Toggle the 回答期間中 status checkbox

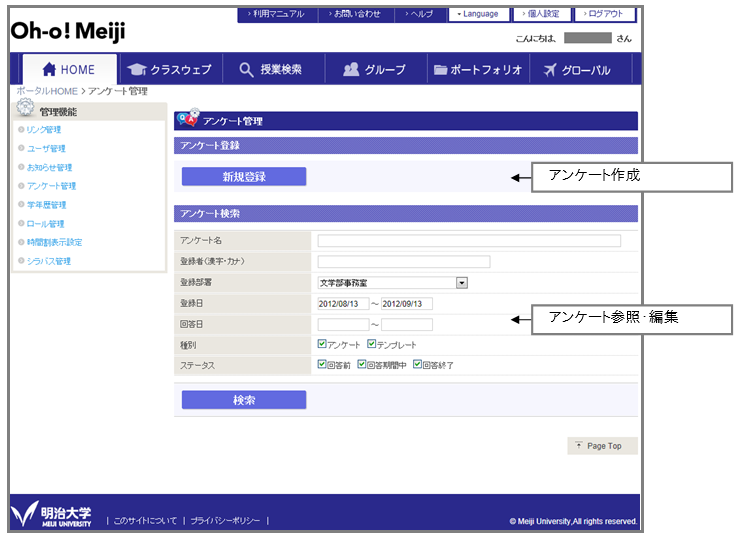[x=362, y=364]
